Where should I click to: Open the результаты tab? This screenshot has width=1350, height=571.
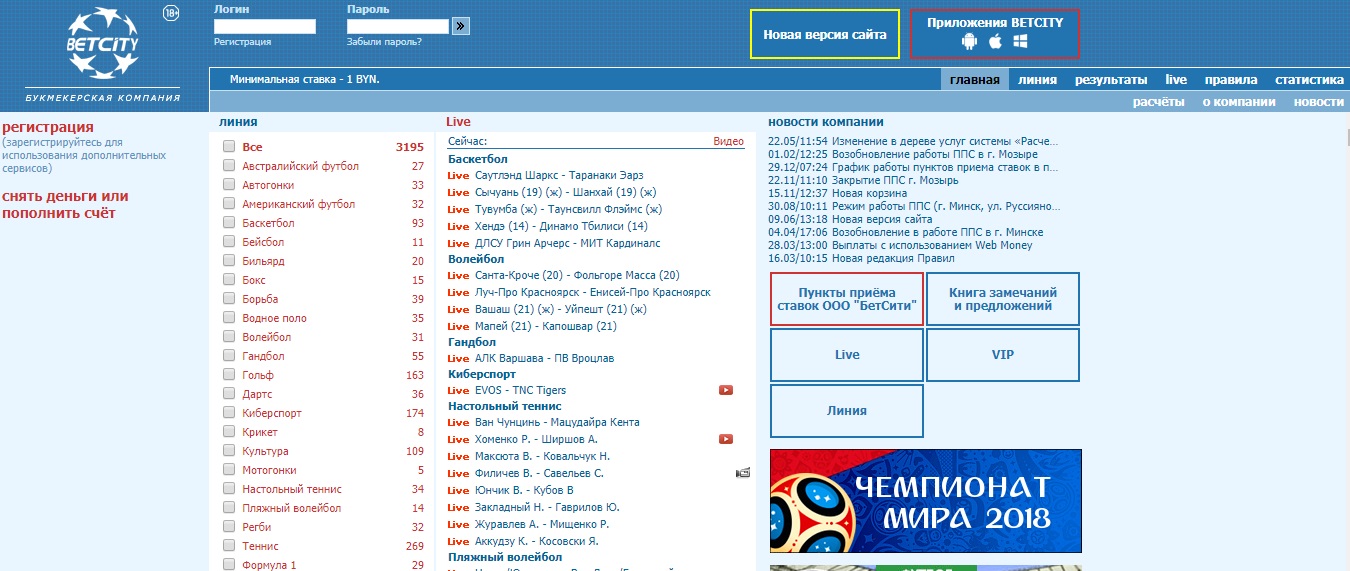(1111, 80)
